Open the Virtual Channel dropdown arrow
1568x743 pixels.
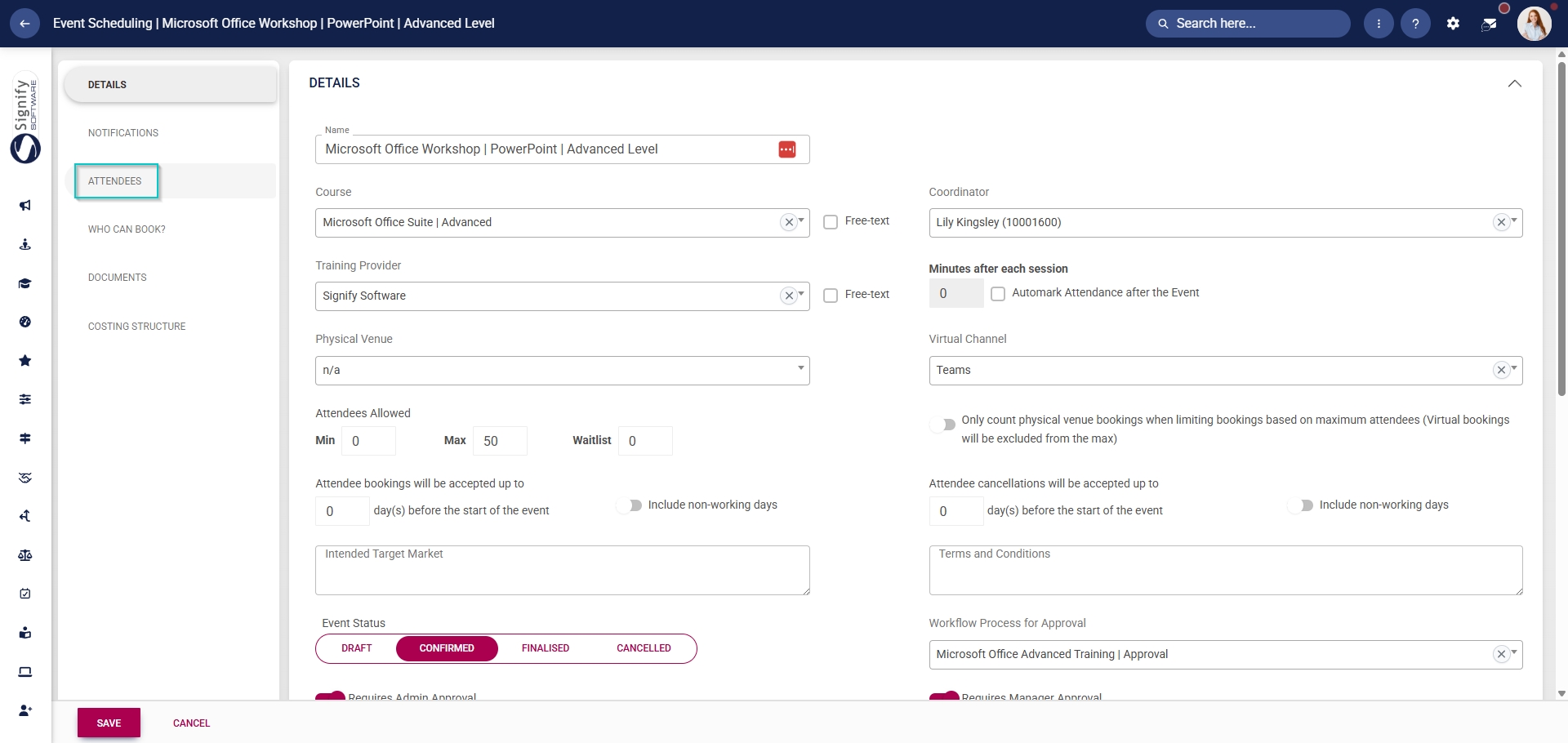coord(1514,368)
